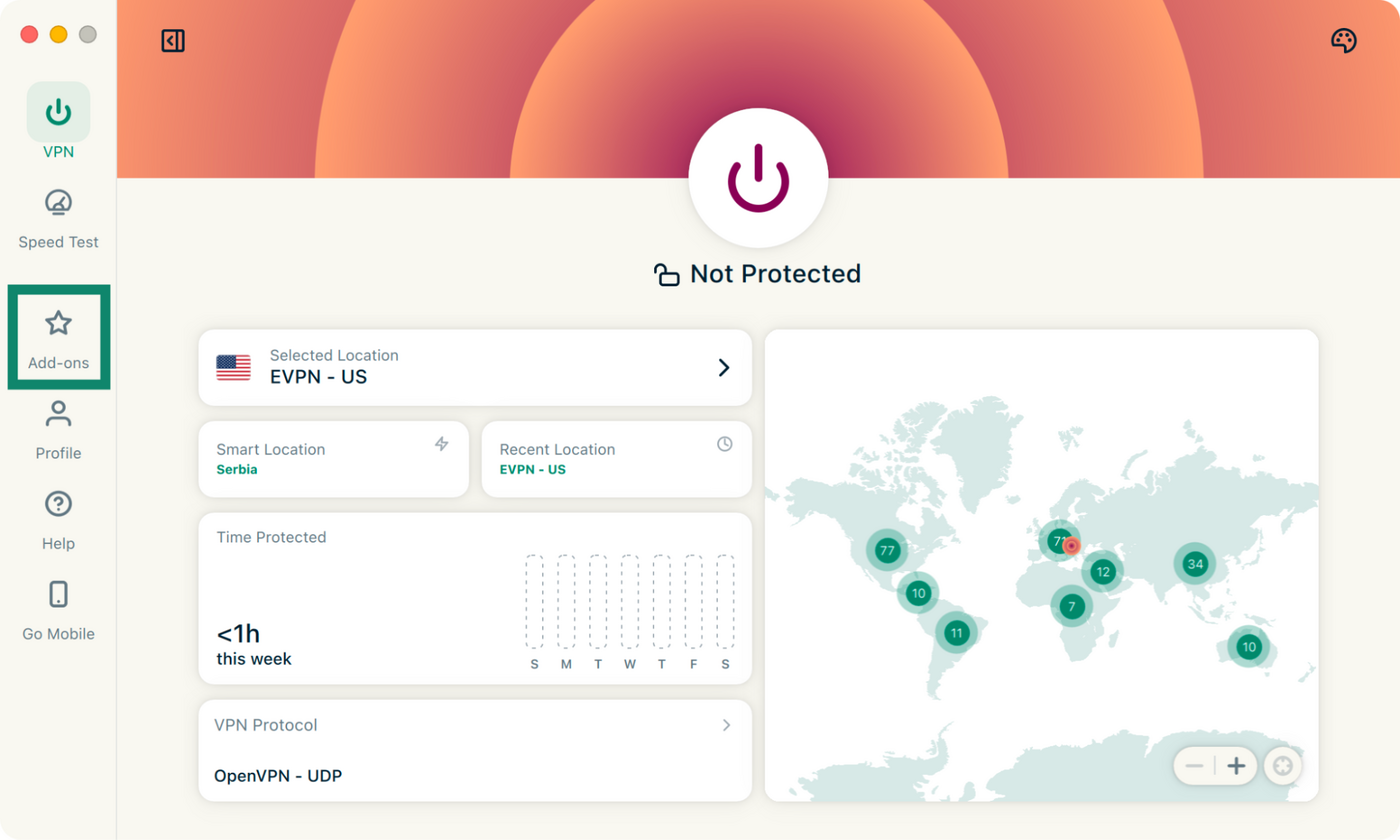
Task: Click the "<1h" time value
Action: [239, 634]
